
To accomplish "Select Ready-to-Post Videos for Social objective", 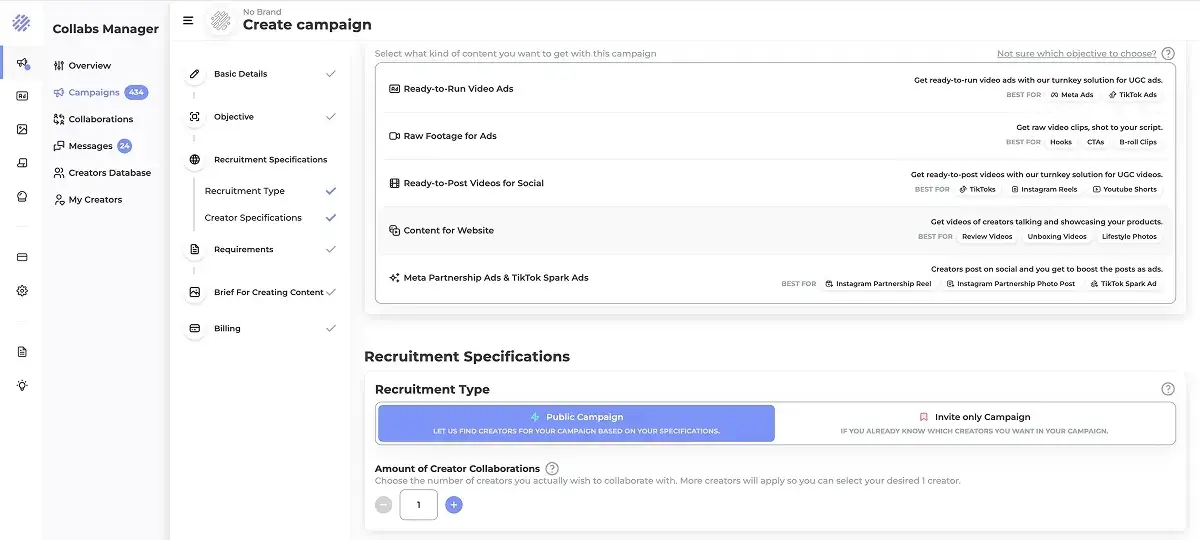I will (x=775, y=183).
